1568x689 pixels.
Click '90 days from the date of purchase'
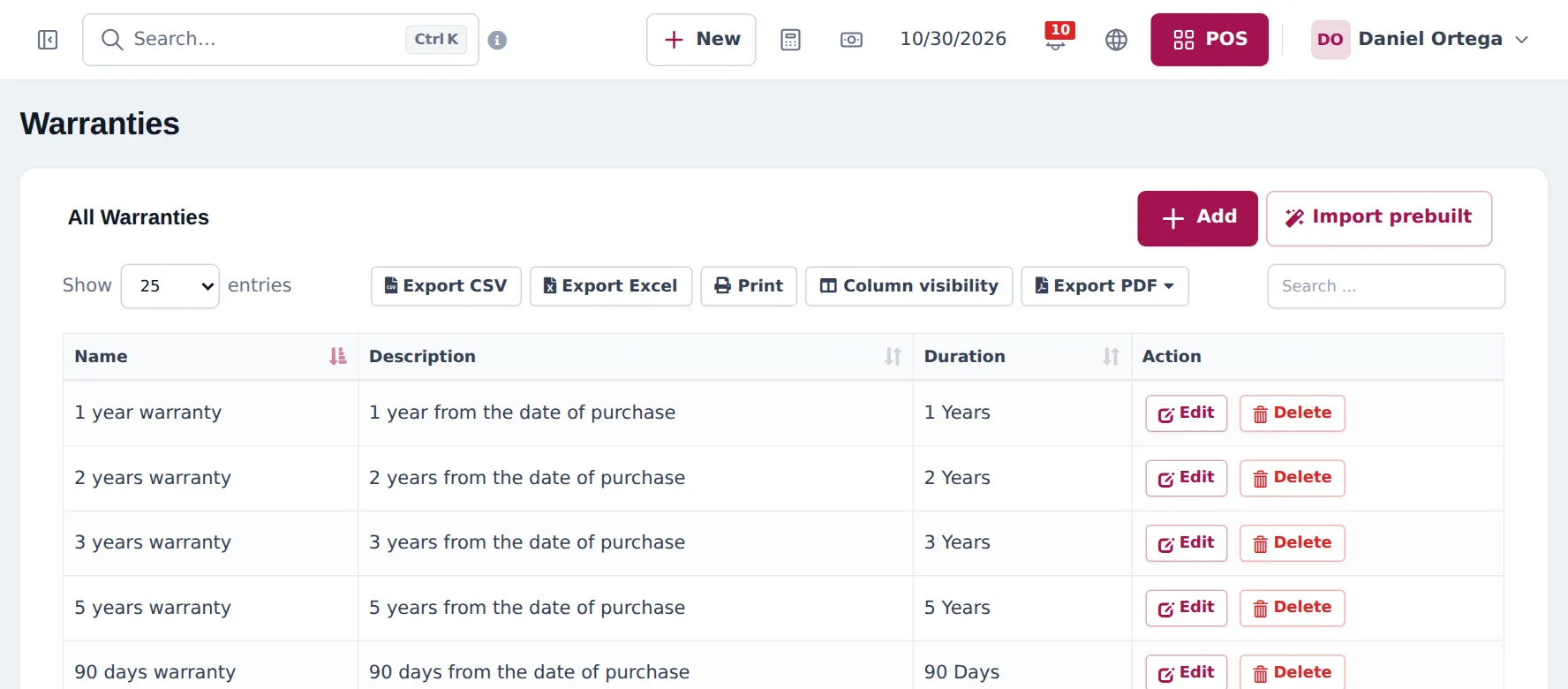click(529, 672)
